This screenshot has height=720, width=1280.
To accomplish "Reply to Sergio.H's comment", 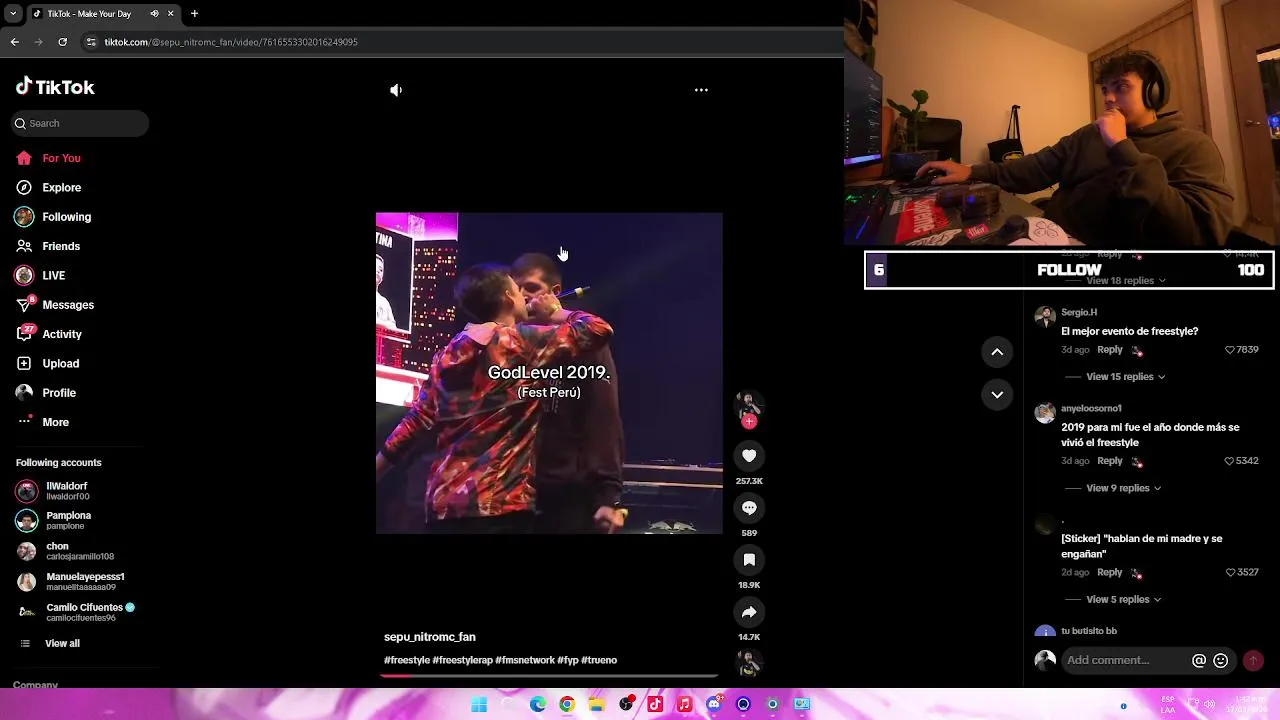I will [1110, 350].
